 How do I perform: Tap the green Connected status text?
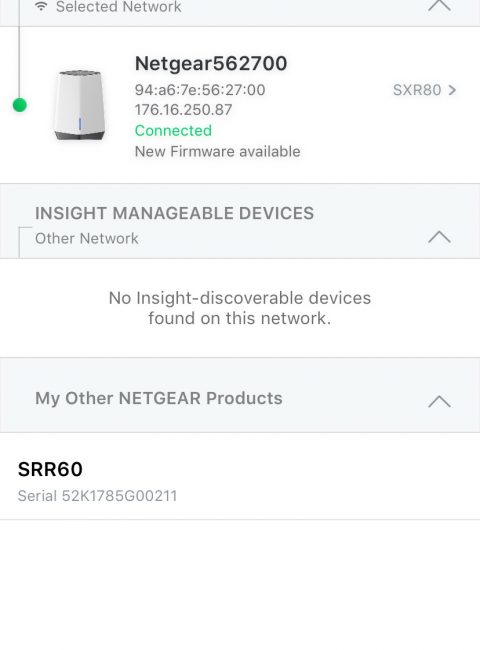coord(173,131)
